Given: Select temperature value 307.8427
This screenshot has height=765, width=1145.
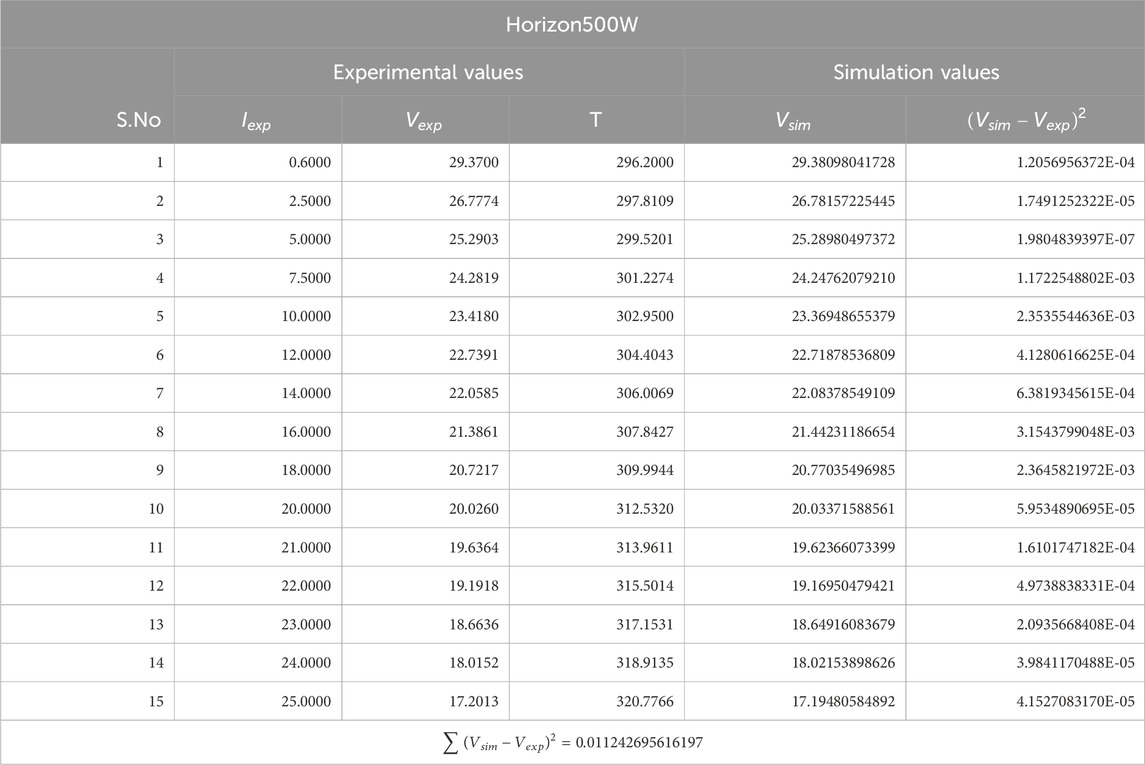Looking at the screenshot, I should click(x=645, y=431).
